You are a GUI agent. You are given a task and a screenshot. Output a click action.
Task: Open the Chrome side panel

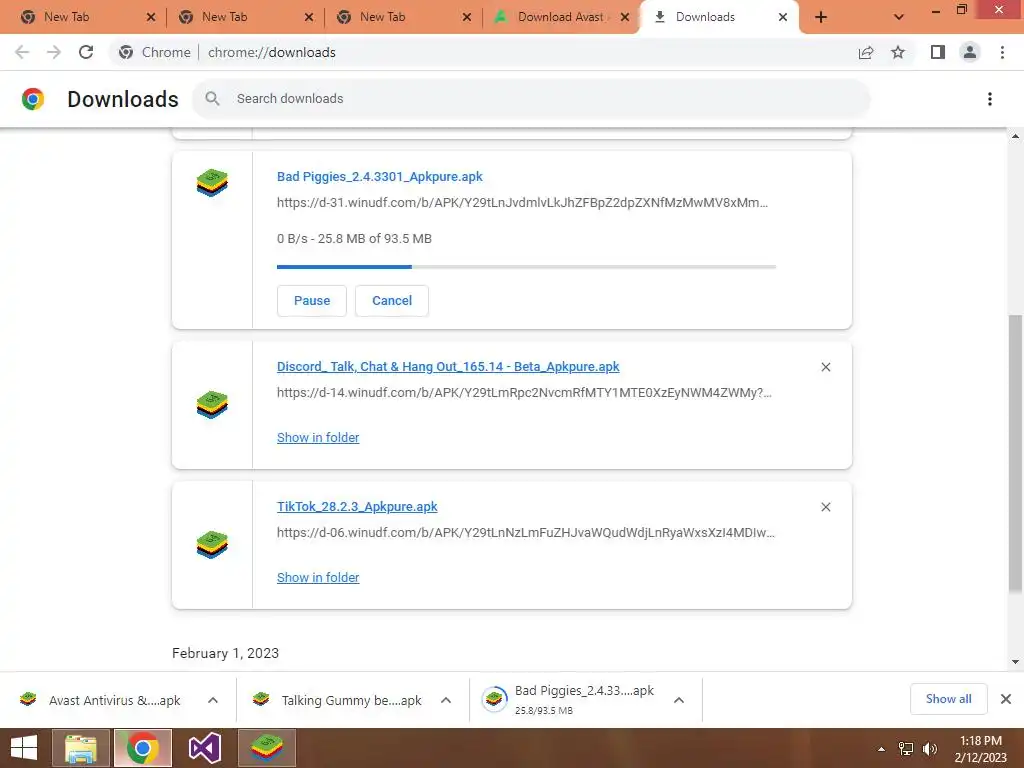(x=938, y=52)
